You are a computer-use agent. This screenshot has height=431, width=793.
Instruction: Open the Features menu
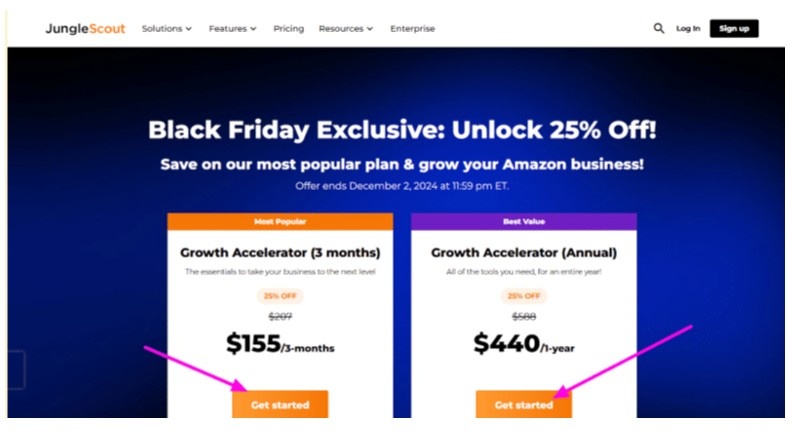coord(233,28)
